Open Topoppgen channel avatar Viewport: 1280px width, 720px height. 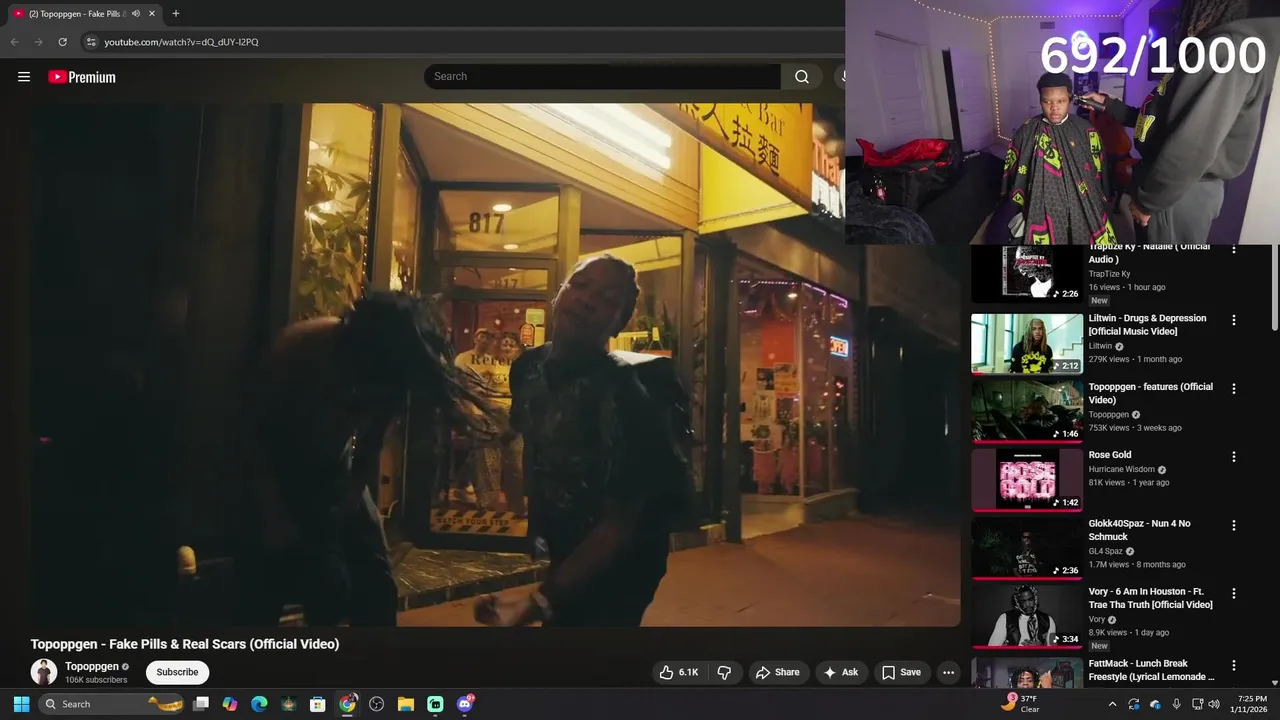click(x=44, y=672)
